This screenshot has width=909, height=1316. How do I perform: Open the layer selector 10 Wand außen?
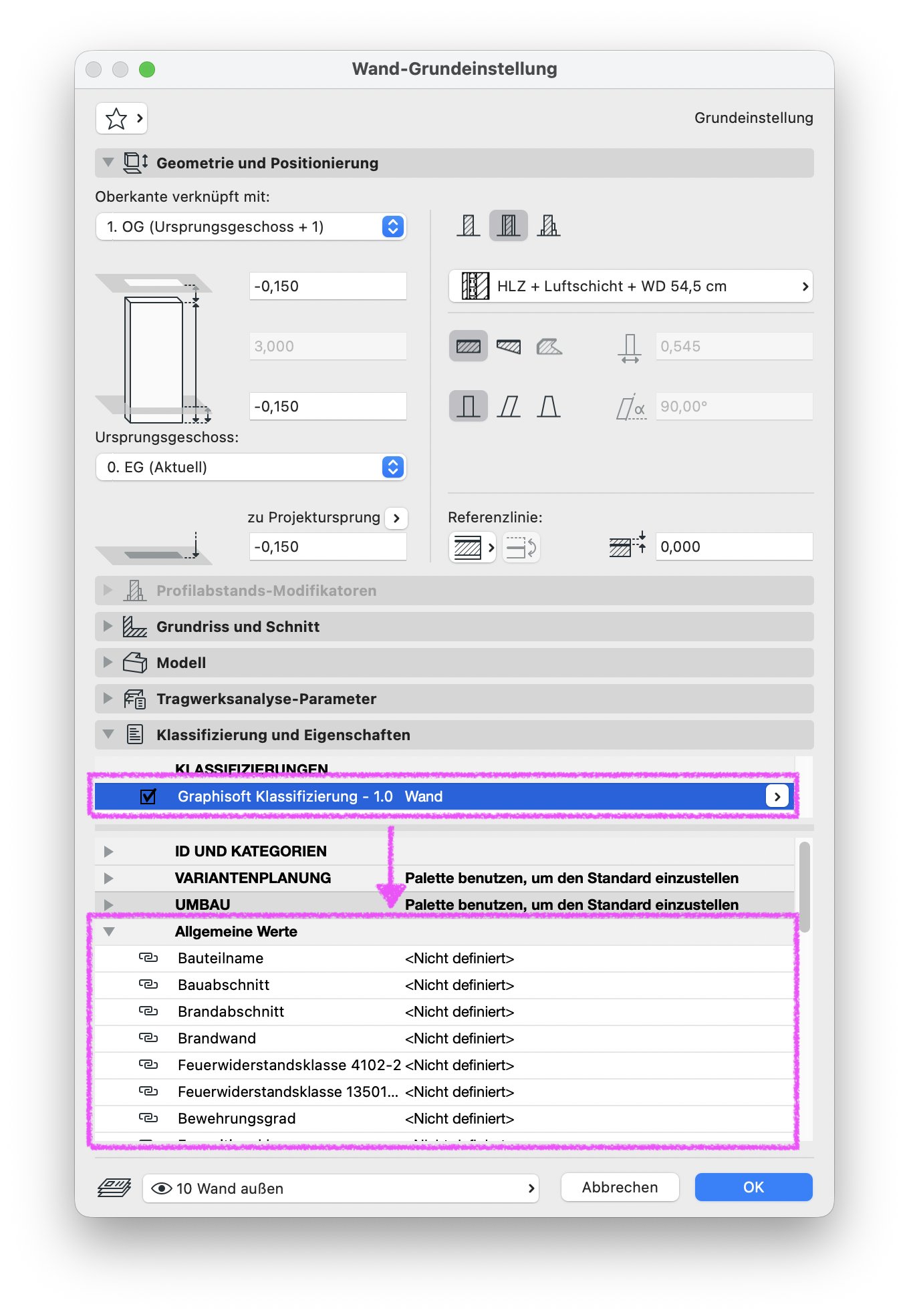341,1188
